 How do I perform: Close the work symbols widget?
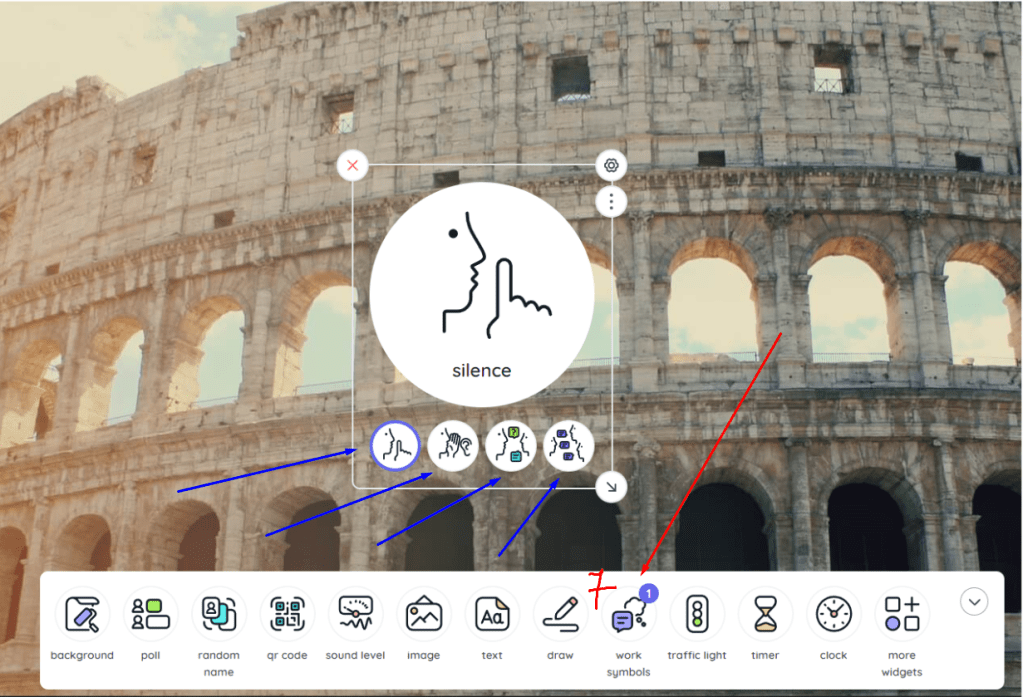pos(352,165)
